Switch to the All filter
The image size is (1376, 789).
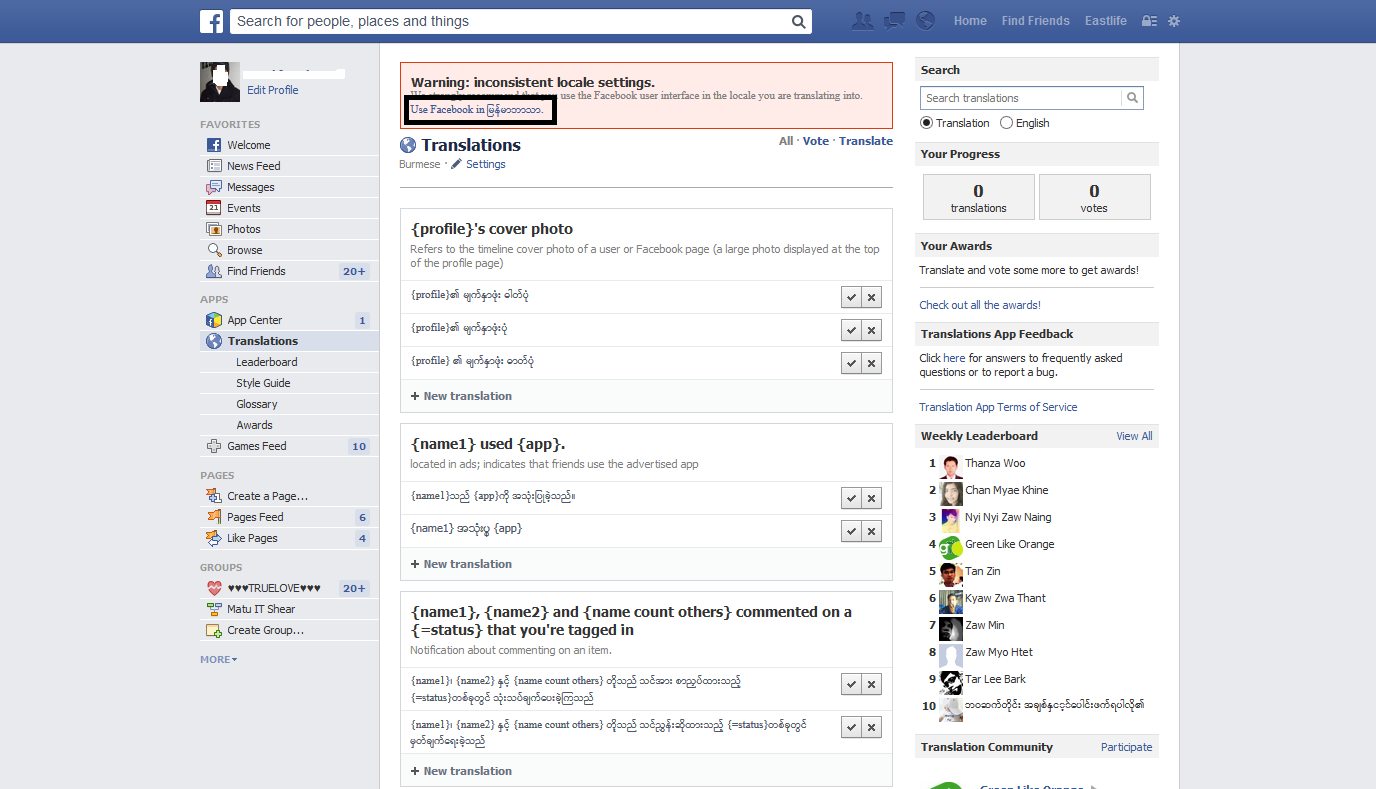click(786, 141)
